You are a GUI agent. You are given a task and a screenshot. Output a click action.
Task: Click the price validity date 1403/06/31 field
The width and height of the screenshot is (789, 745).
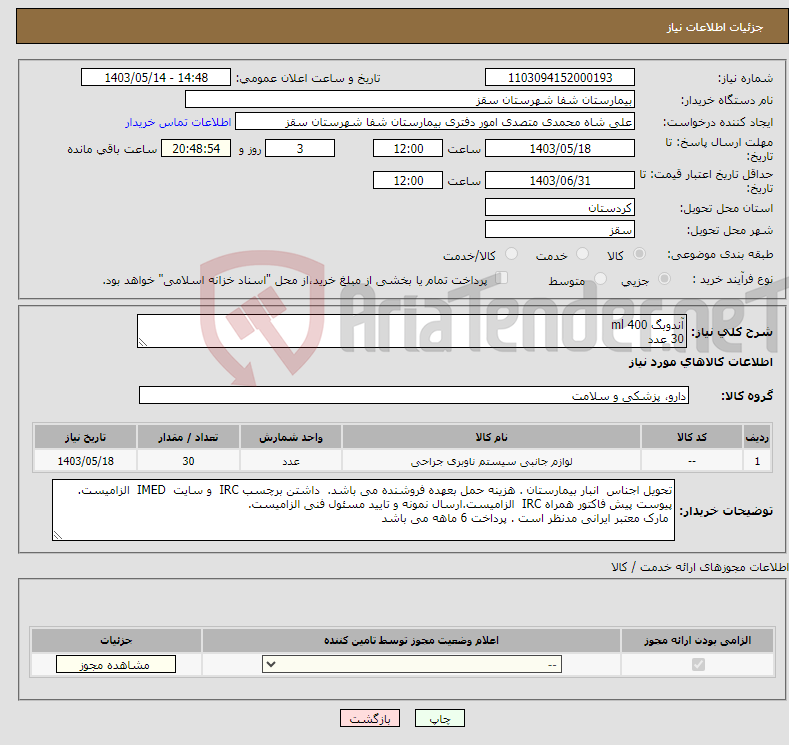pos(560,180)
